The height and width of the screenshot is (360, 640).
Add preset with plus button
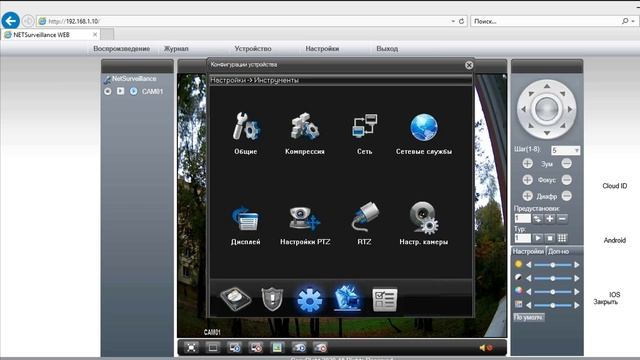click(x=550, y=219)
